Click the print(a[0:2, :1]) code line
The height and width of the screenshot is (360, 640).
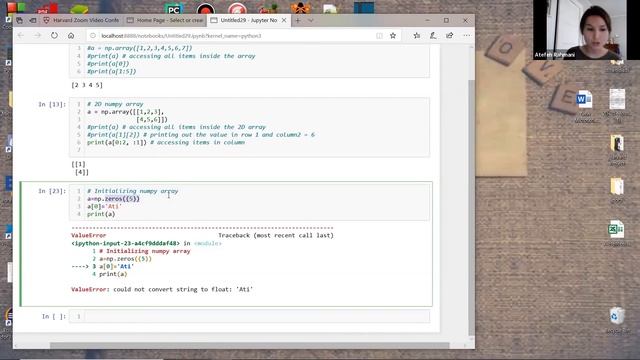click(x=165, y=142)
